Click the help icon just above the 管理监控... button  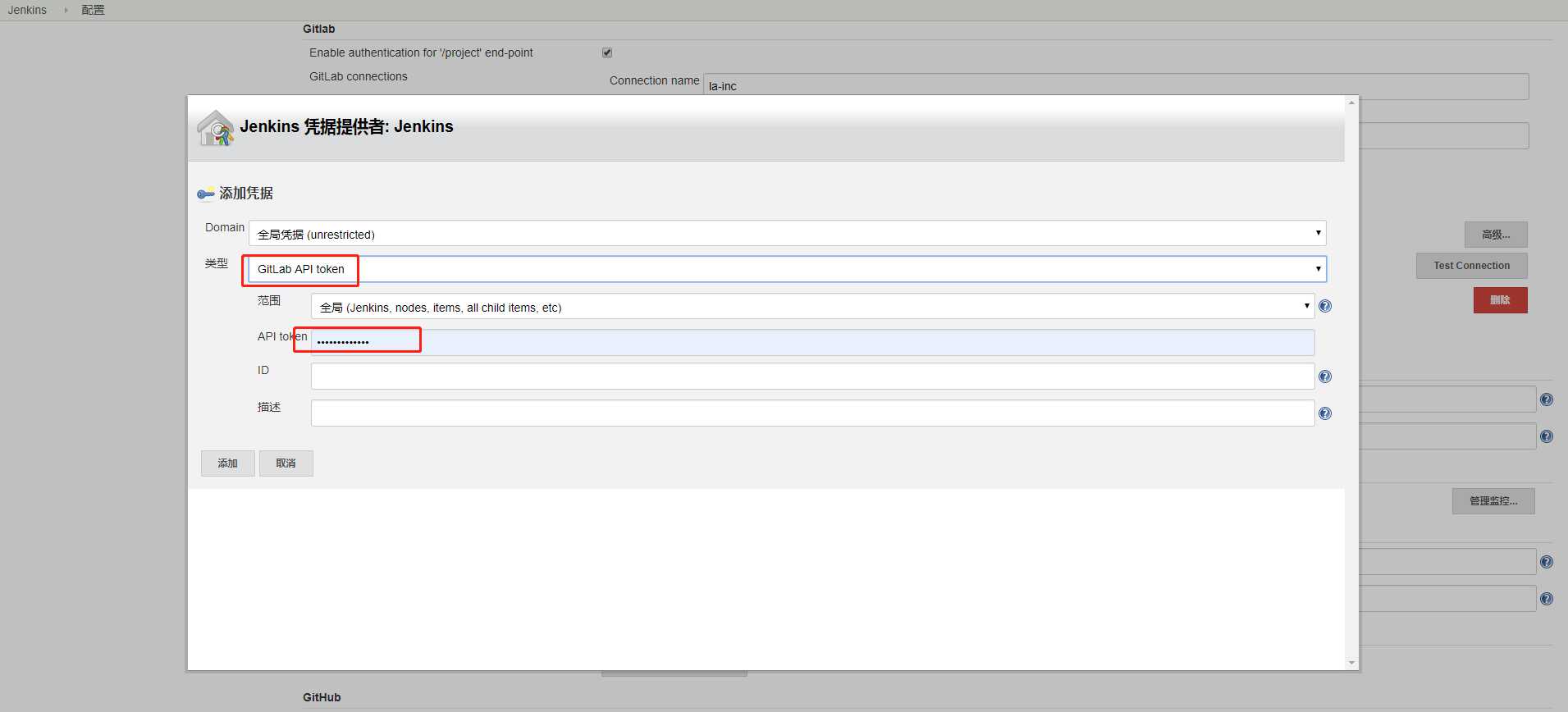pos(1547,436)
